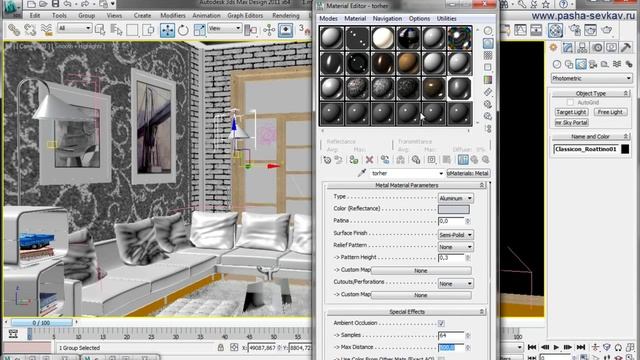The width and height of the screenshot is (640, 360).
Task: Click Cutouts Custom Map None button
Action: tap(421, 295)
